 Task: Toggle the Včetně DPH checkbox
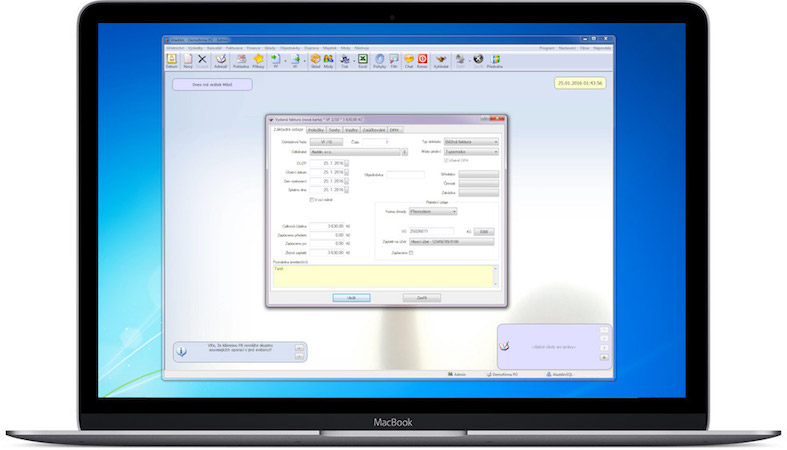tap(446, 161)
